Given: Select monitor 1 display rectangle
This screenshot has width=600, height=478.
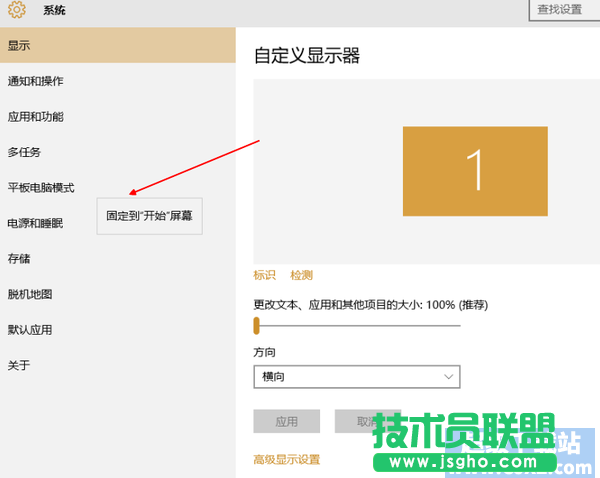Looking at the screenshot, I should pyautogui.click(x=475, y=171).
